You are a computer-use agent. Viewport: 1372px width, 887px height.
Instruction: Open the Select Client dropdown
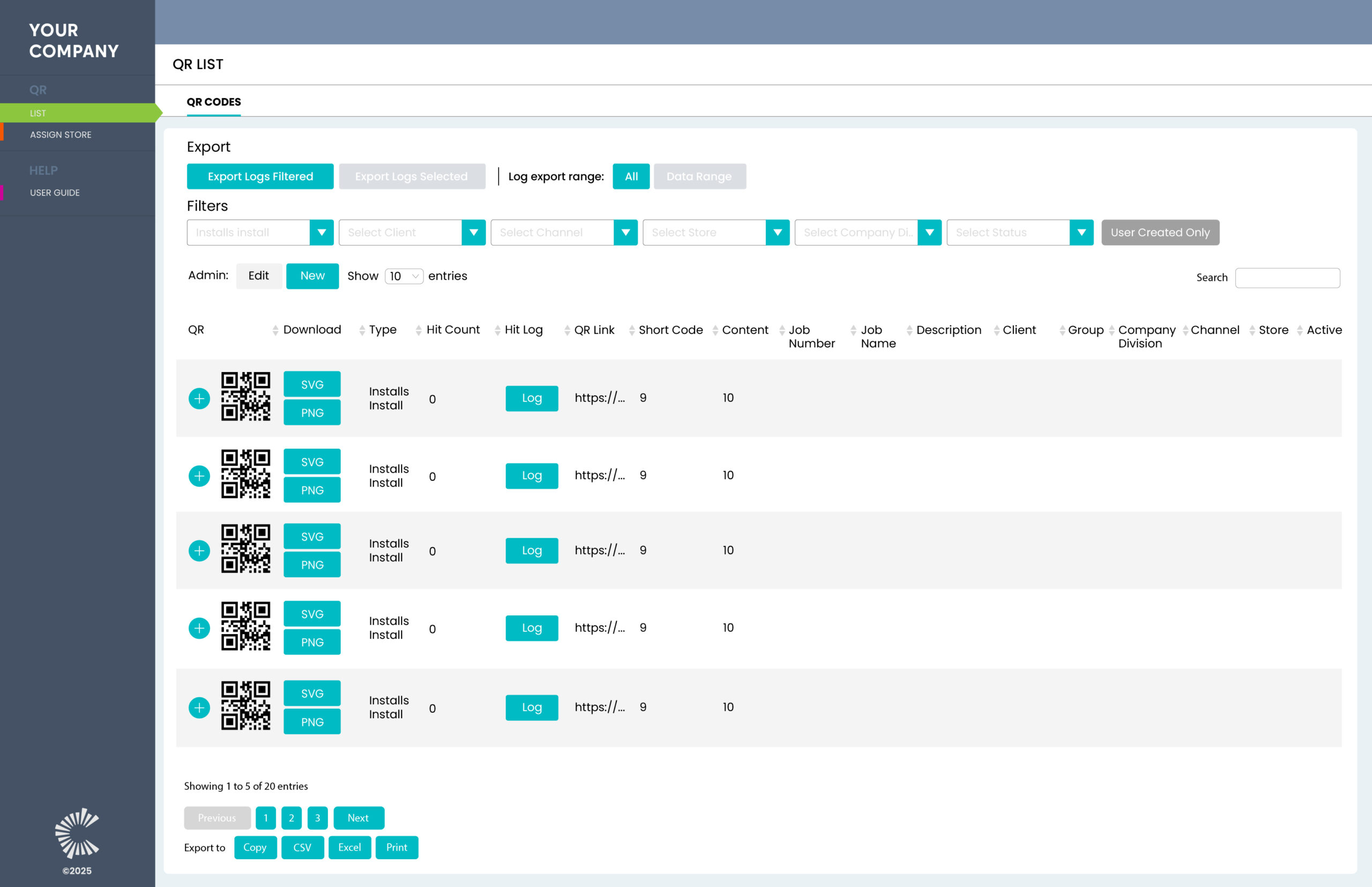click(x=412, y=232)
